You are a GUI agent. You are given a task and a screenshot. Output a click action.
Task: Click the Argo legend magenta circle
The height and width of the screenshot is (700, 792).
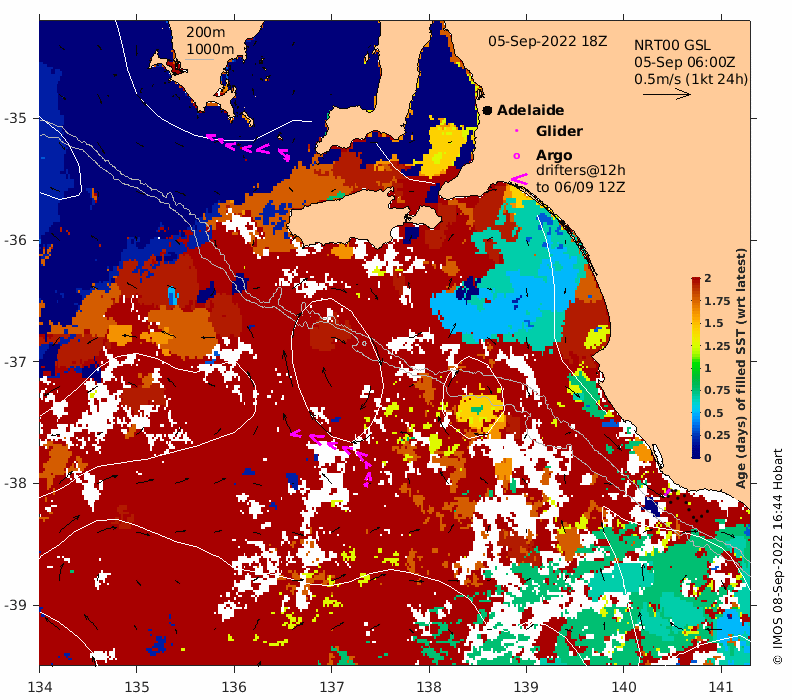[516, 156]
